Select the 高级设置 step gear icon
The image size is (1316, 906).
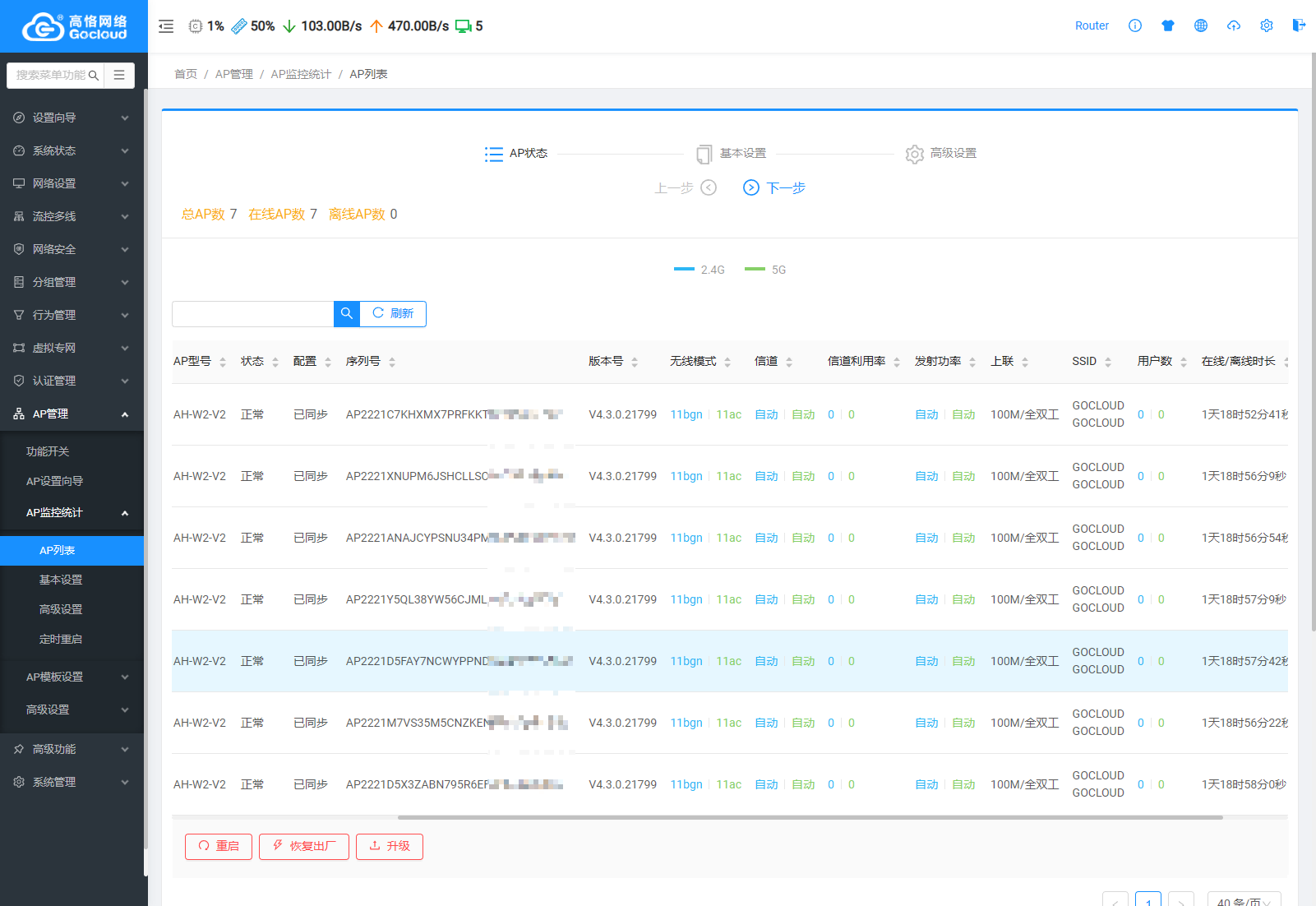(915, 154)
